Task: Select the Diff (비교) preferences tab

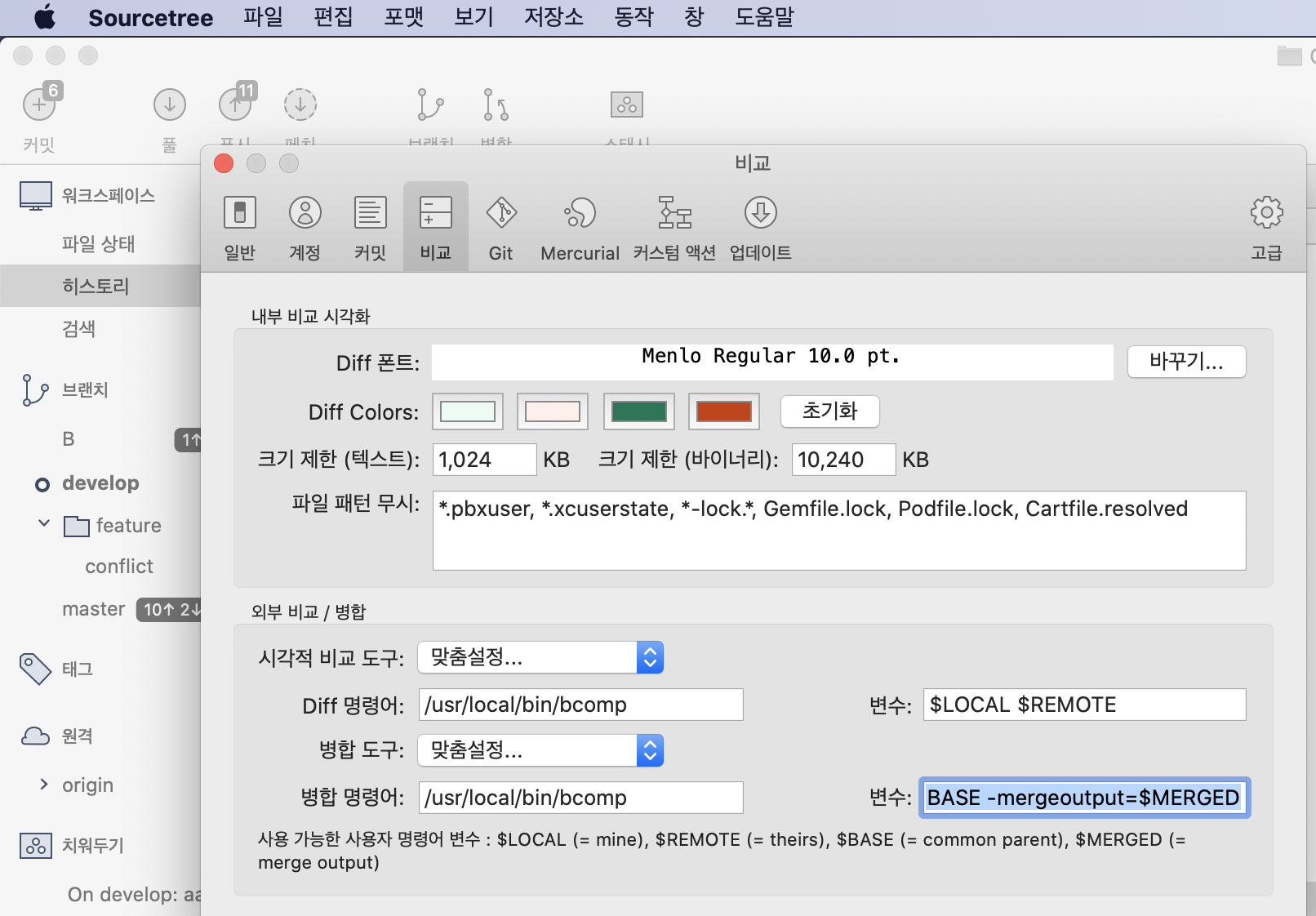Action: (x=435, y=227)
